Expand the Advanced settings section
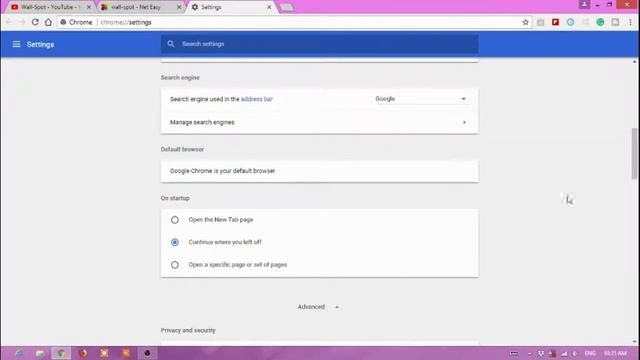 pos(318,307)
